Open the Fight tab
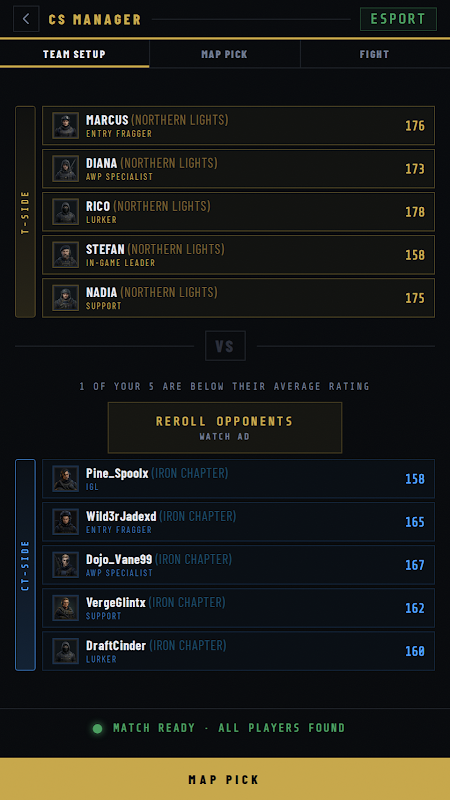This screenshot has width=450, height=800. [x=374, y=54]
